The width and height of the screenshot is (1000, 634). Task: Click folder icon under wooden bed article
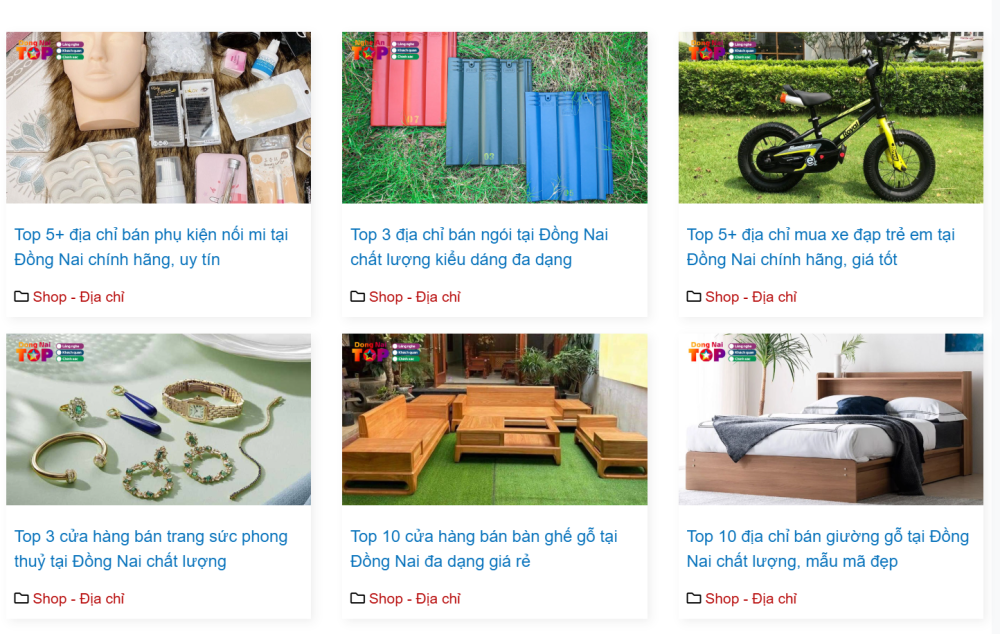[x=694, y=598]
